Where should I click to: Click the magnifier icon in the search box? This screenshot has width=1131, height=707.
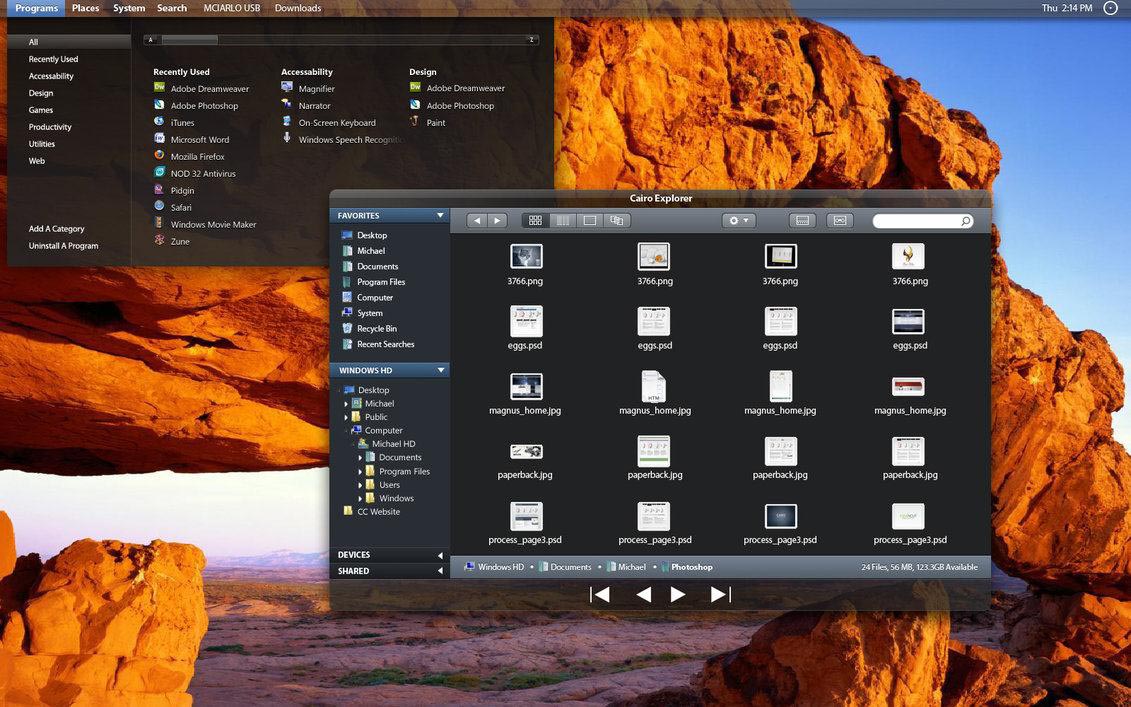tap(965, 221)
